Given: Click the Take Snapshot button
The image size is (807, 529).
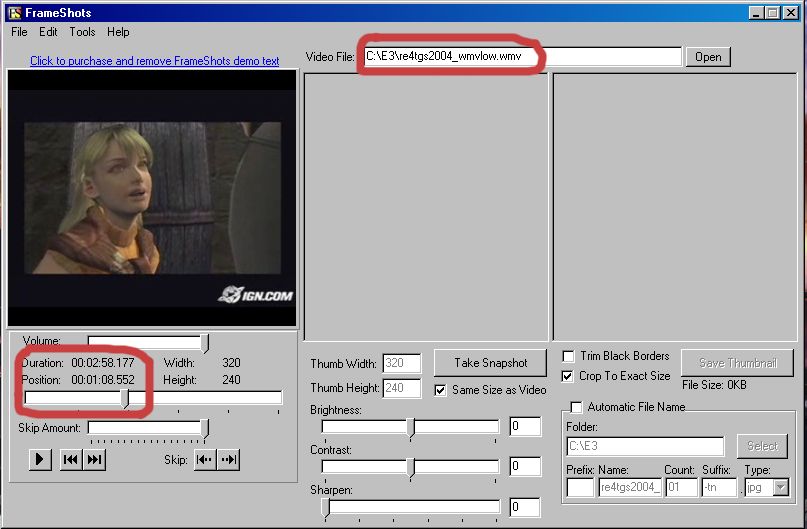Looking at the screenshot, I should coord(489,362).
